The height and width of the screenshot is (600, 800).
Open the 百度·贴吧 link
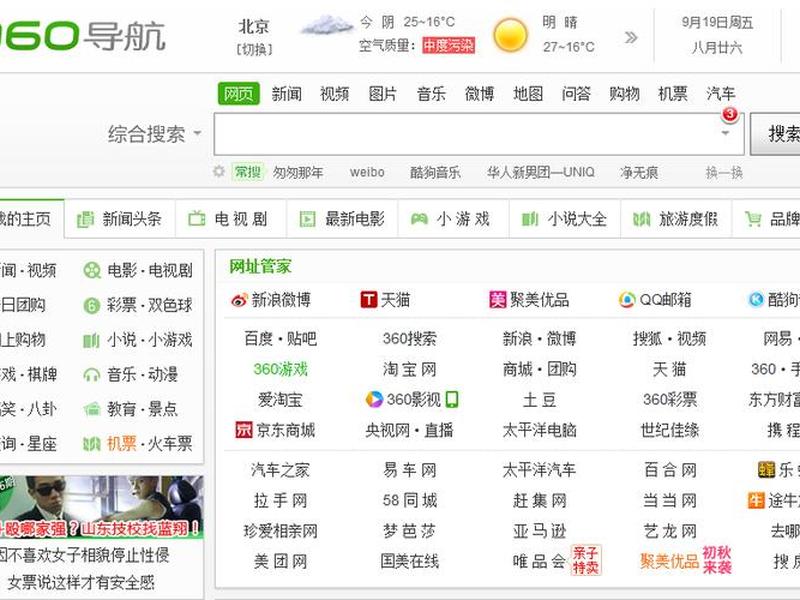pos(281,339)
